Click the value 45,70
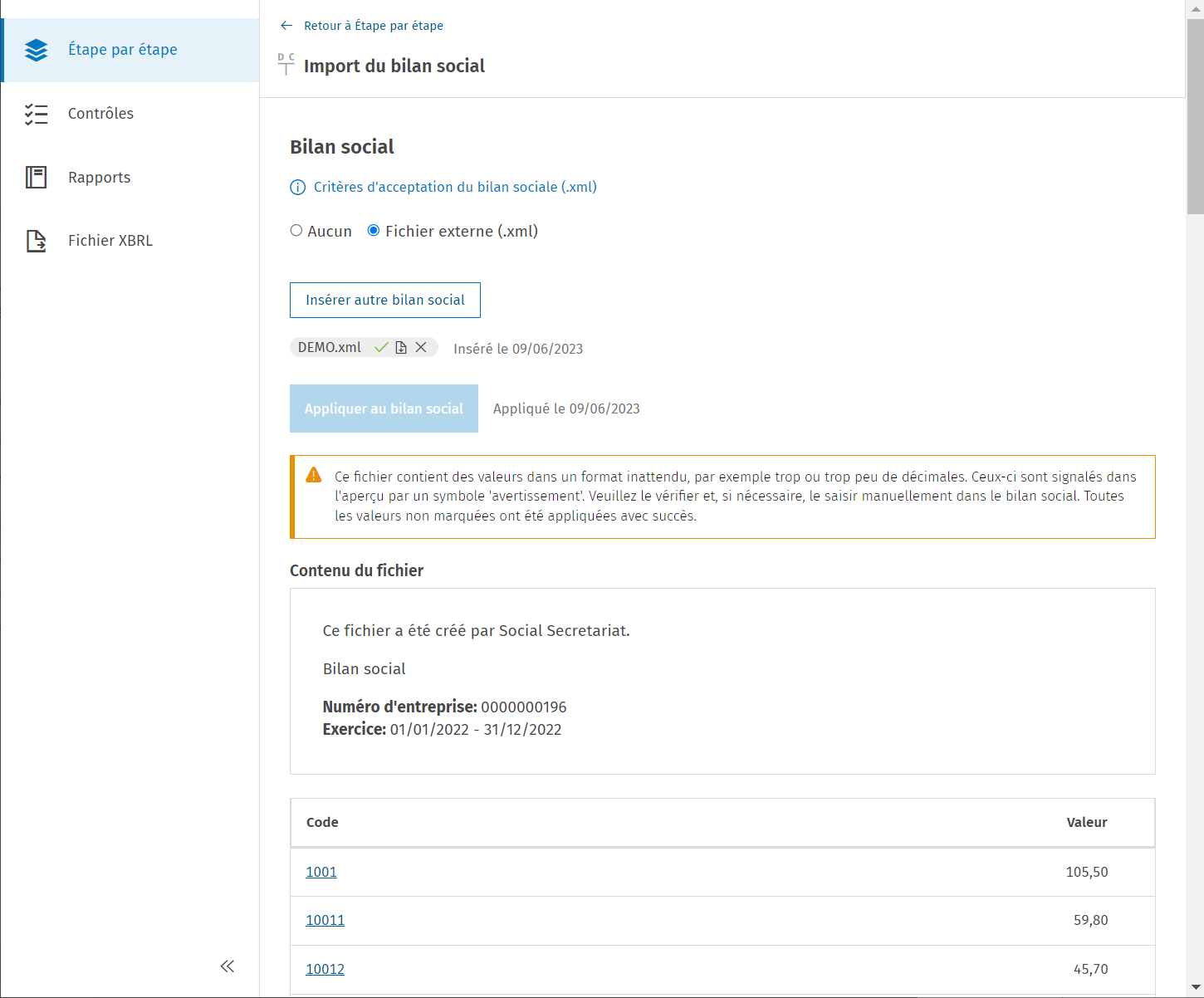 1090,969
